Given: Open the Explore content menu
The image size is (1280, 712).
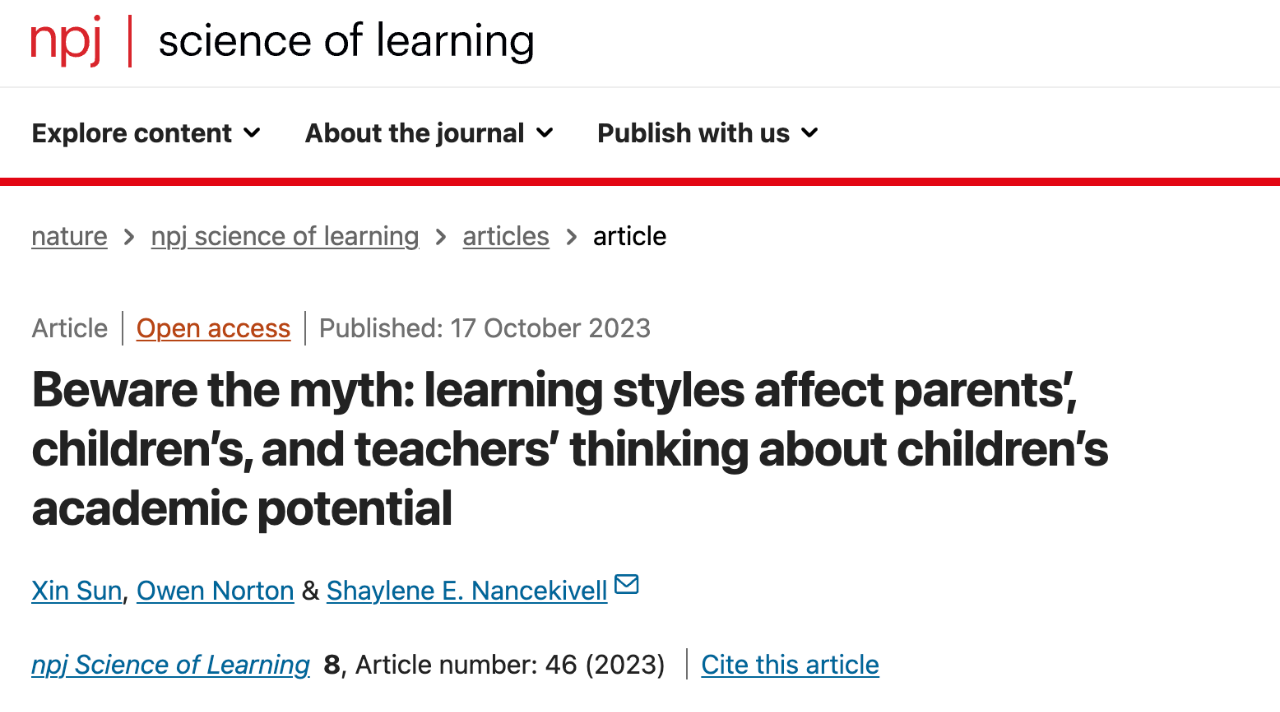Looking at the screenshot, I should pyautogui.click(x=146, y=133).
